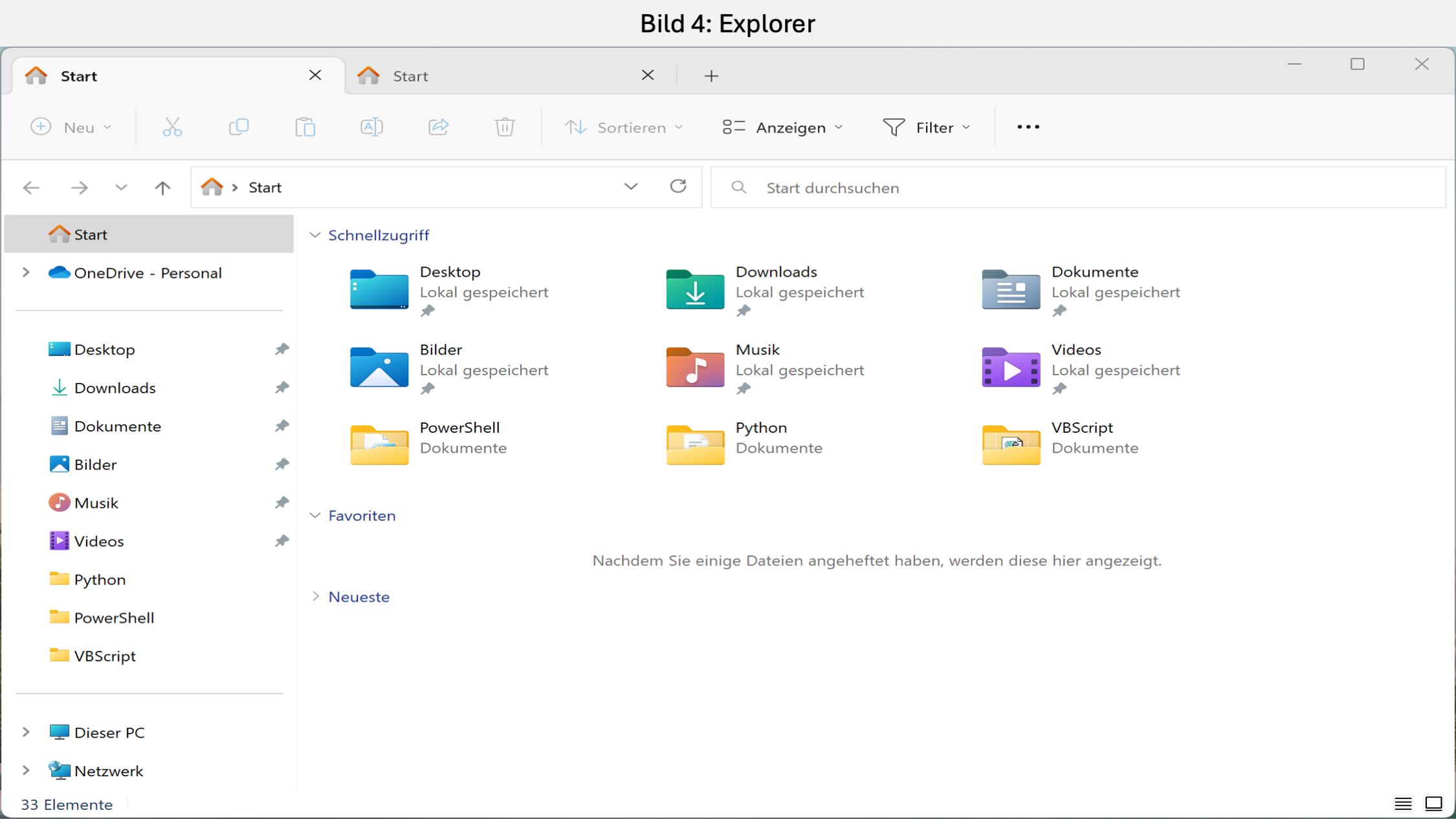Click the Delete trash icon
1456x819 pixels.
tap(505, 127)
